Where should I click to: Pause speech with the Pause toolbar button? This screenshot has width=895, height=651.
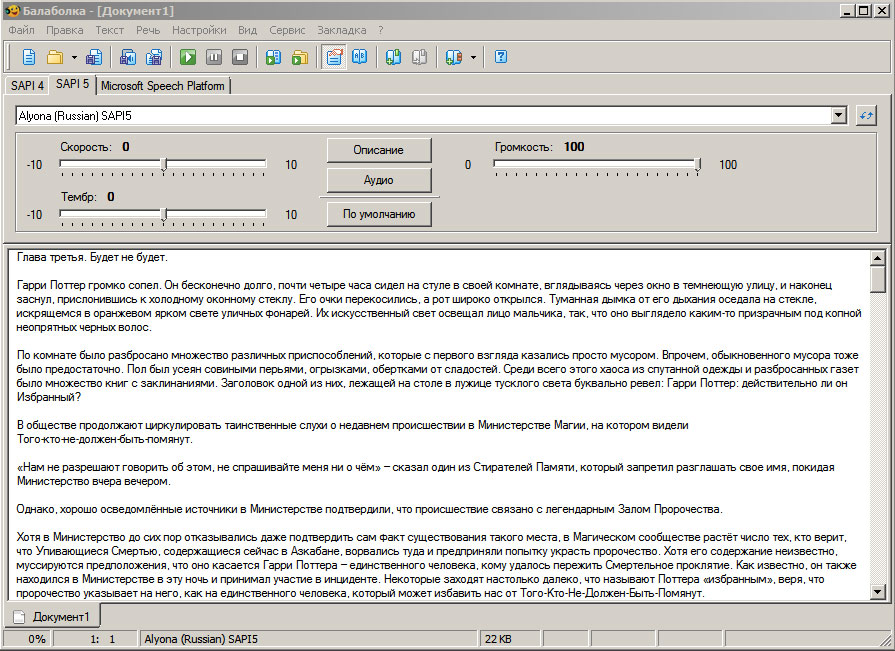(214, 57)
